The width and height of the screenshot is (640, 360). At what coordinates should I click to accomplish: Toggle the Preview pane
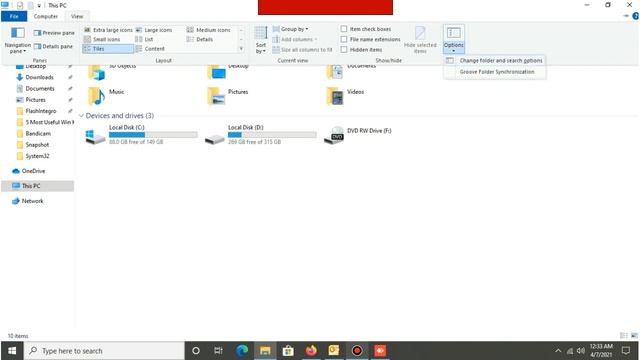tap(54, 33)
